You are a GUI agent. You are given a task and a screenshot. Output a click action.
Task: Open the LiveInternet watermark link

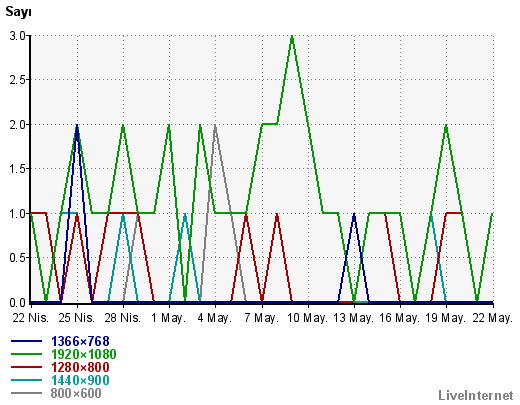[476, 395]
